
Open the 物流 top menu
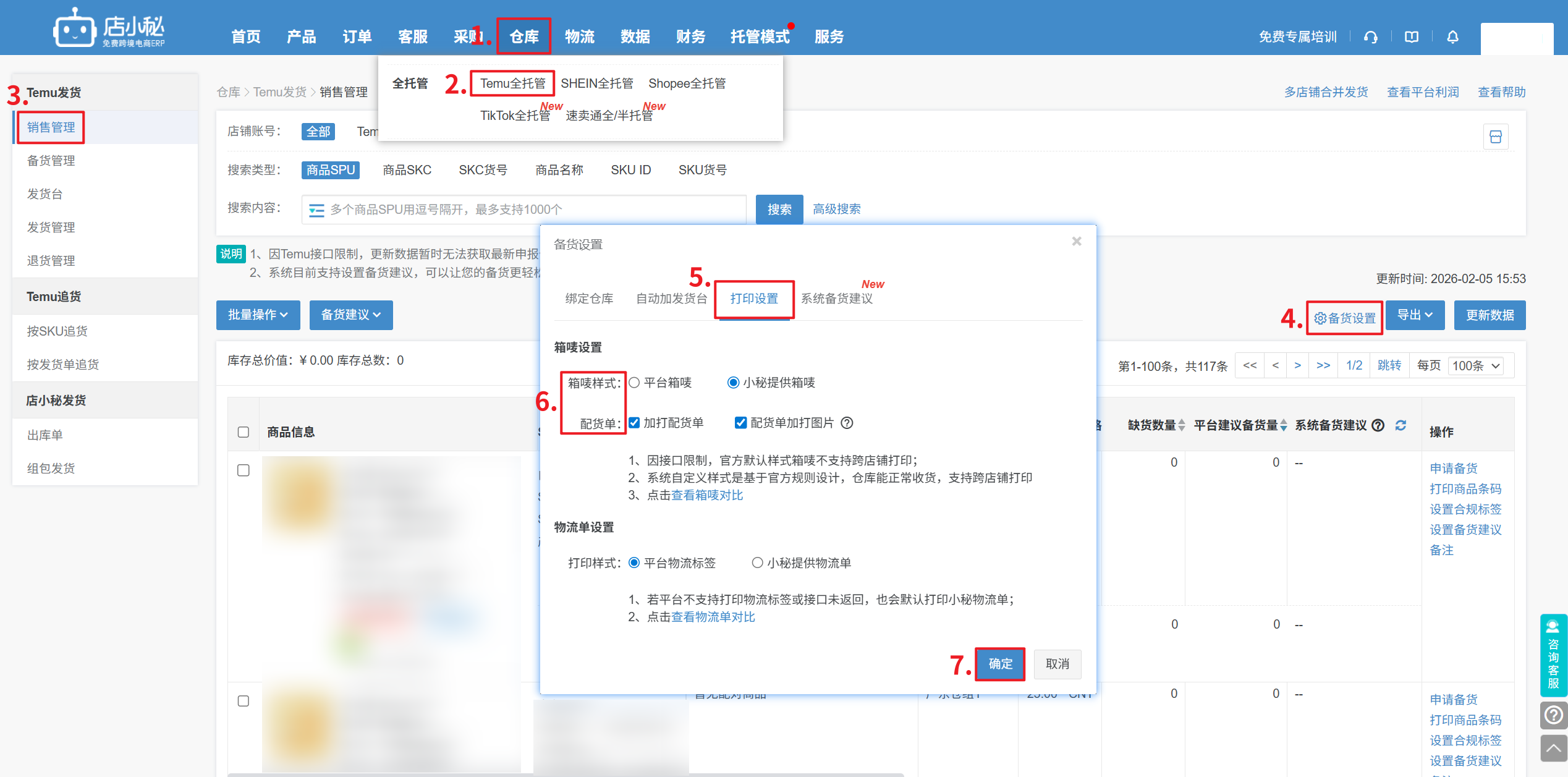(579, 37)
